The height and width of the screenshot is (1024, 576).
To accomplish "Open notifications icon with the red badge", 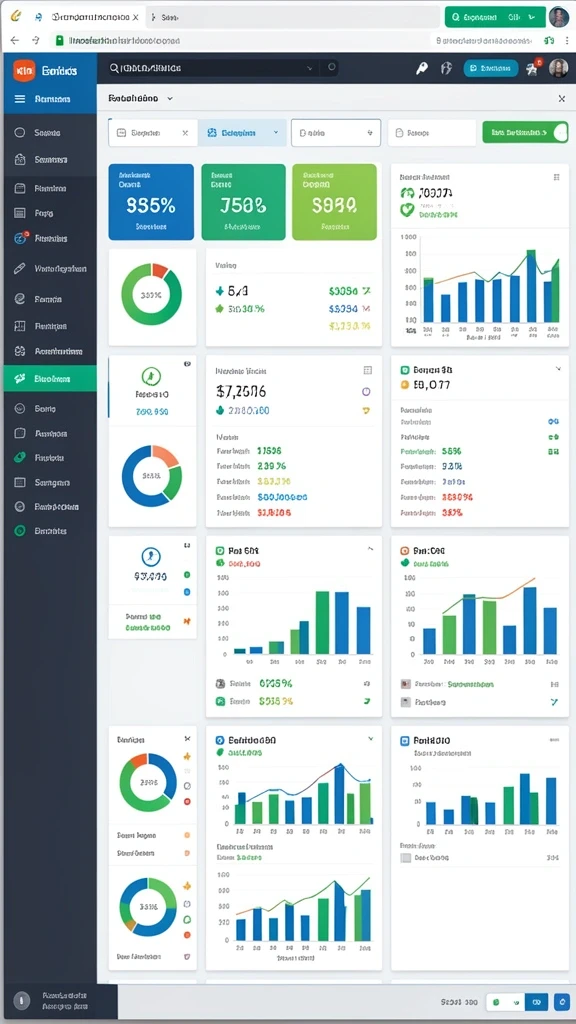I will pyautogui.click(x=534, y=68).
